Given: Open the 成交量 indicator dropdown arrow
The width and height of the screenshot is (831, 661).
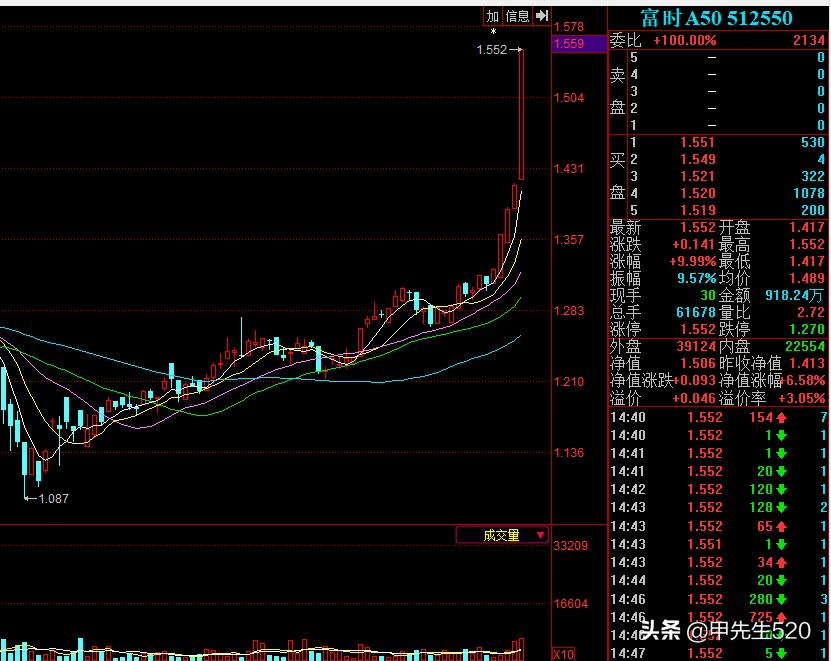Looking at the screenshot, I should pyautogui.click(x=540, y=535).
